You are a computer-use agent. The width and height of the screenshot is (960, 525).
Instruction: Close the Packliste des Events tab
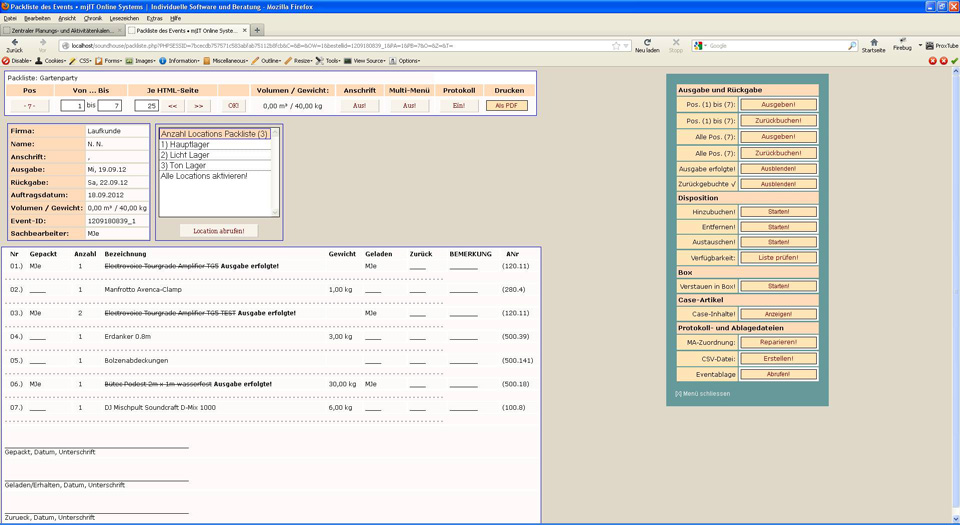[x=245, y=30]
